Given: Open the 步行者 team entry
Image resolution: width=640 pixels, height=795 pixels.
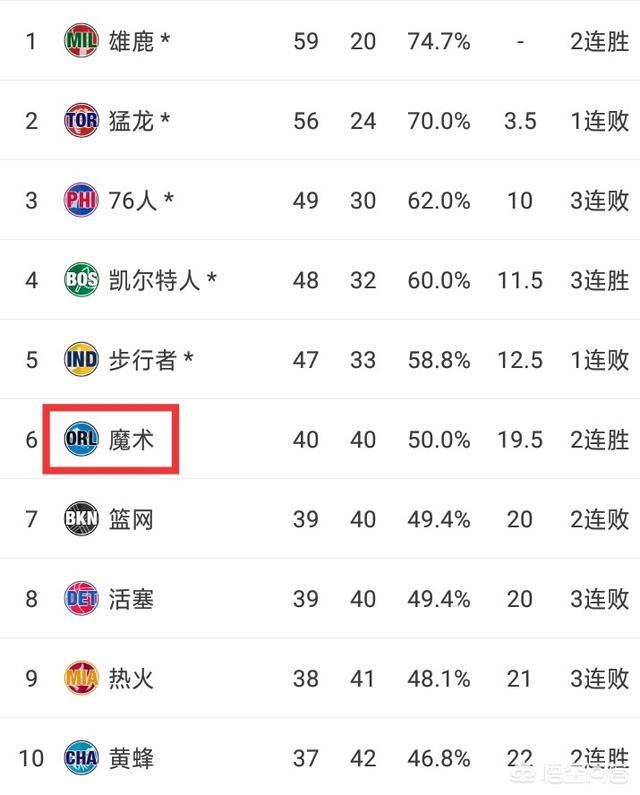Looking at the screenshot, I should (143, 359).
